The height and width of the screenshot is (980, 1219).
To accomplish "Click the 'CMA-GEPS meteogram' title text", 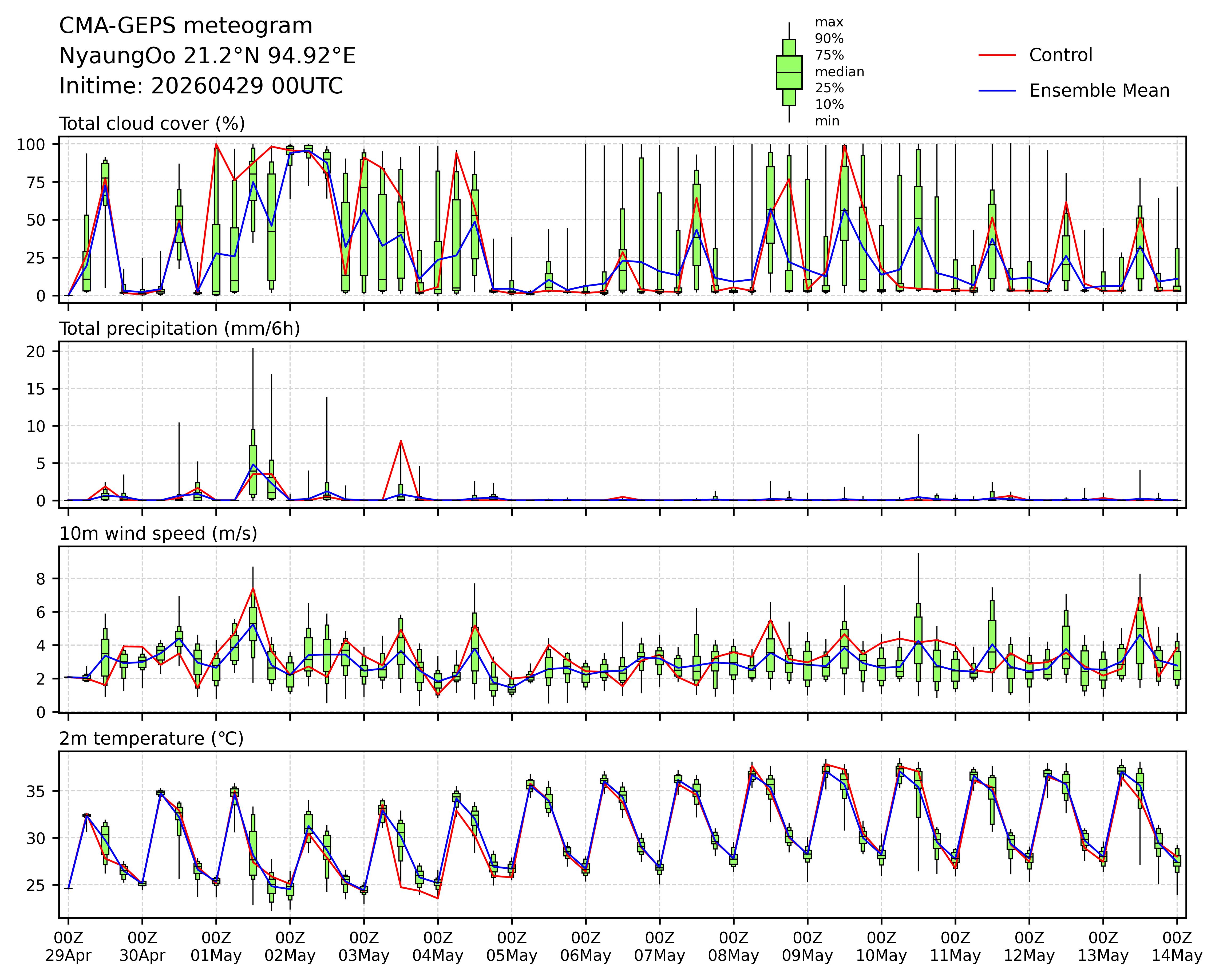I will [x=186, y=26].
